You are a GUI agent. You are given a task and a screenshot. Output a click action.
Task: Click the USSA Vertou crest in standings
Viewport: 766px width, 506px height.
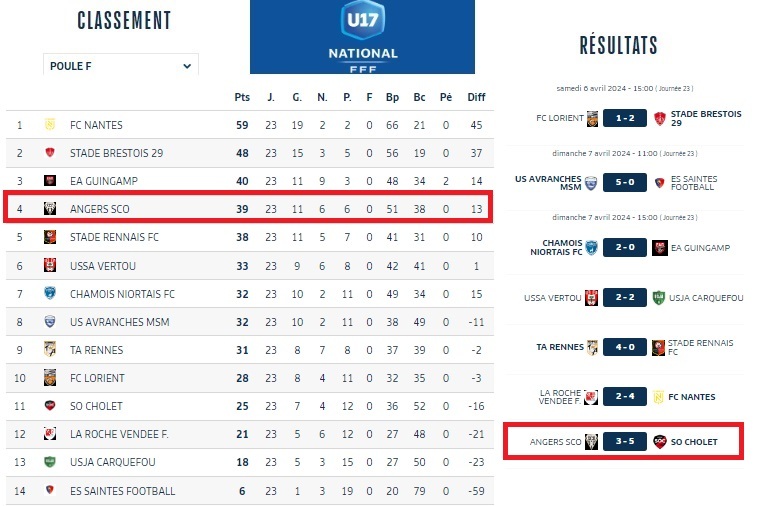coord(49,266)
